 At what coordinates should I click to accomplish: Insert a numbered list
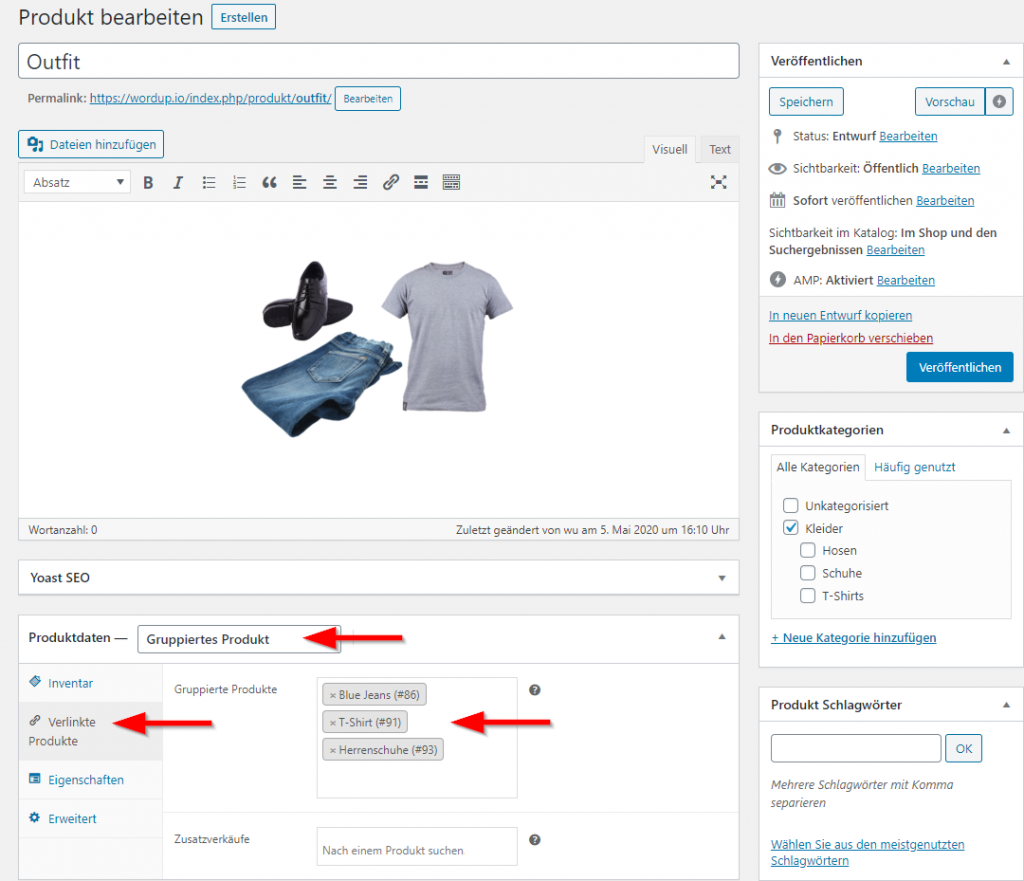click(239, 183)
